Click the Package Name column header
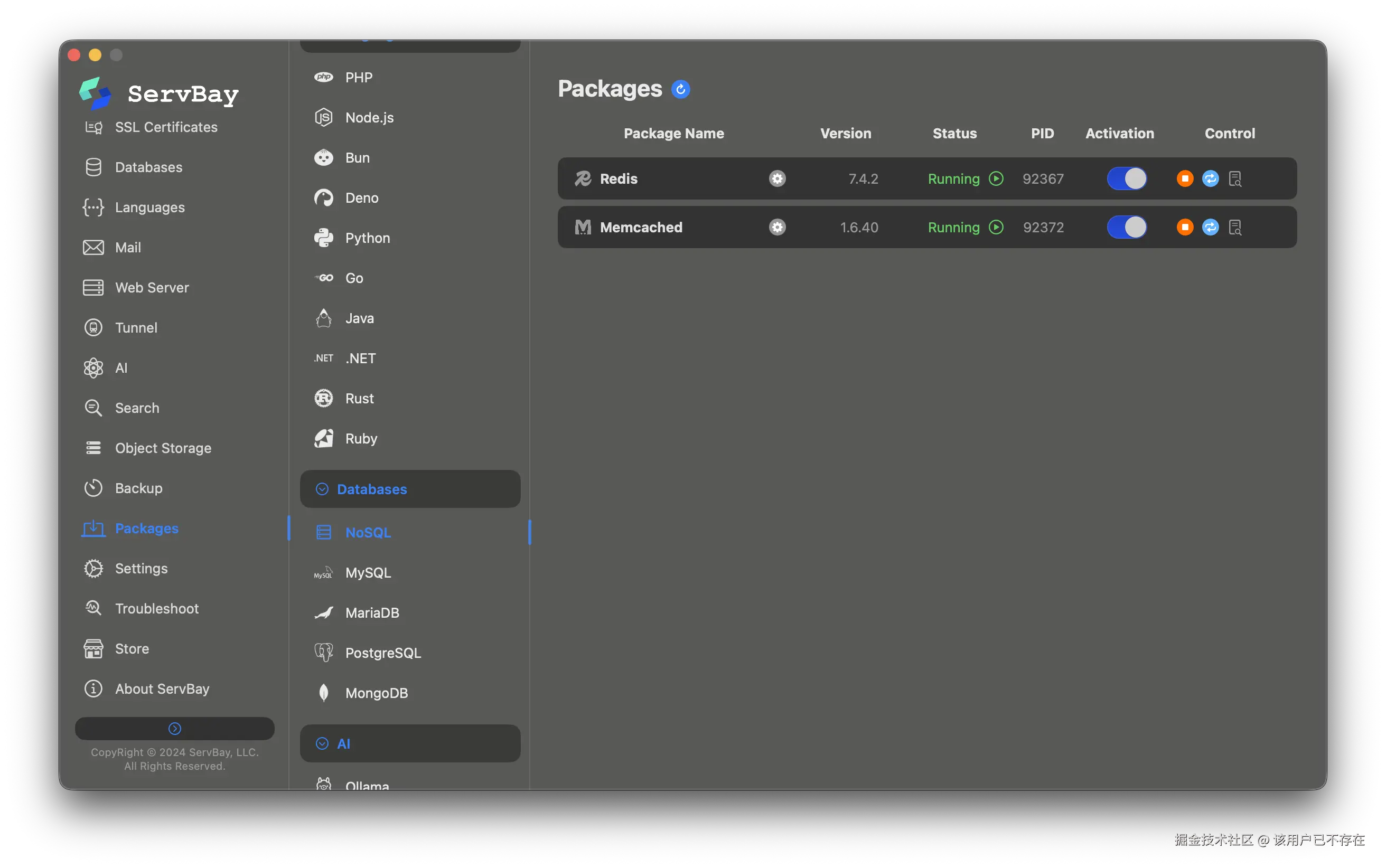This screenshot has height=868, width=1386. point(673,133)
